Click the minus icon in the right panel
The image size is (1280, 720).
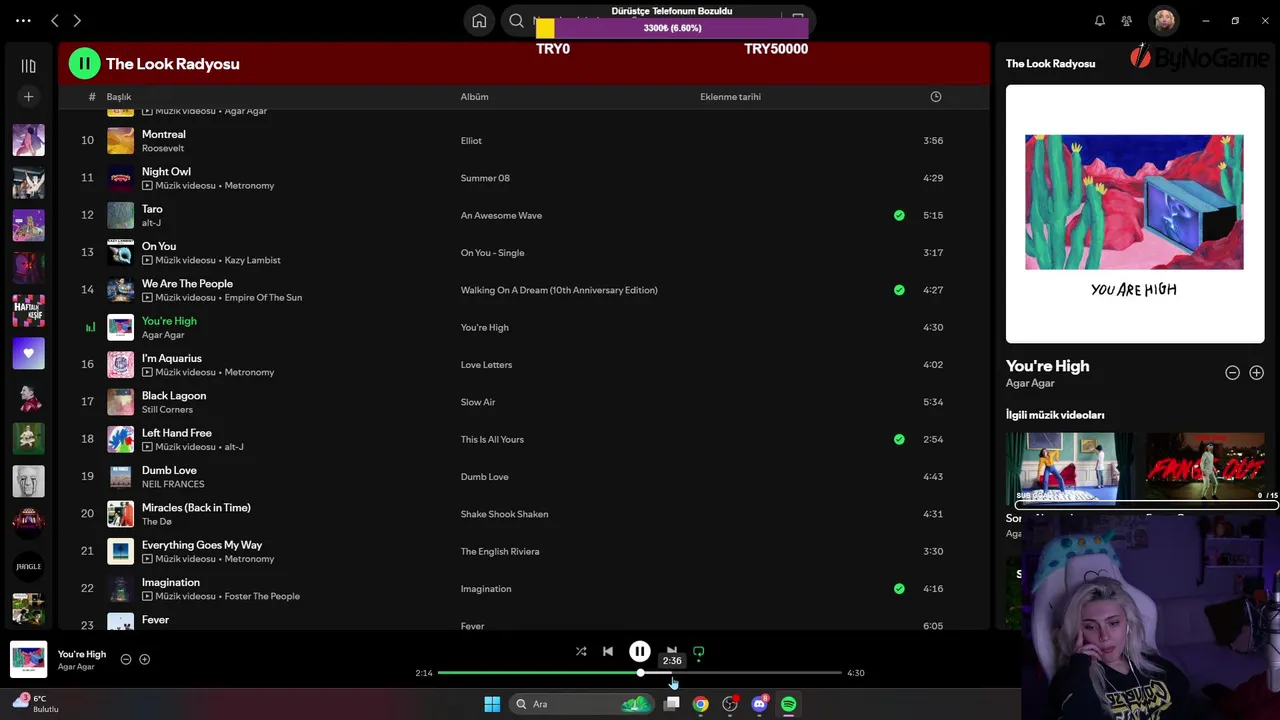1233,372
